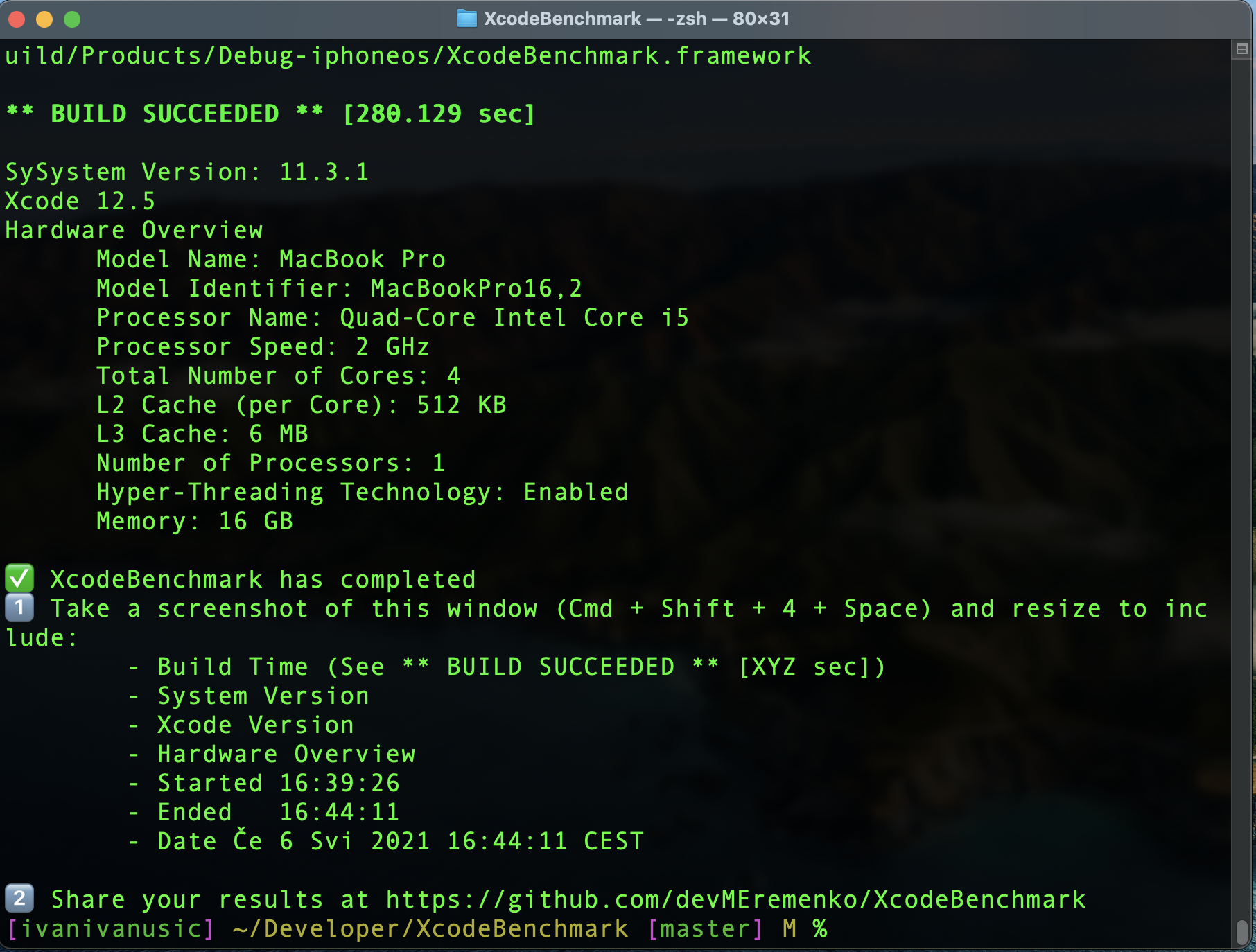Click 'Model Name: MacBook Pro' line

point(271,259)
